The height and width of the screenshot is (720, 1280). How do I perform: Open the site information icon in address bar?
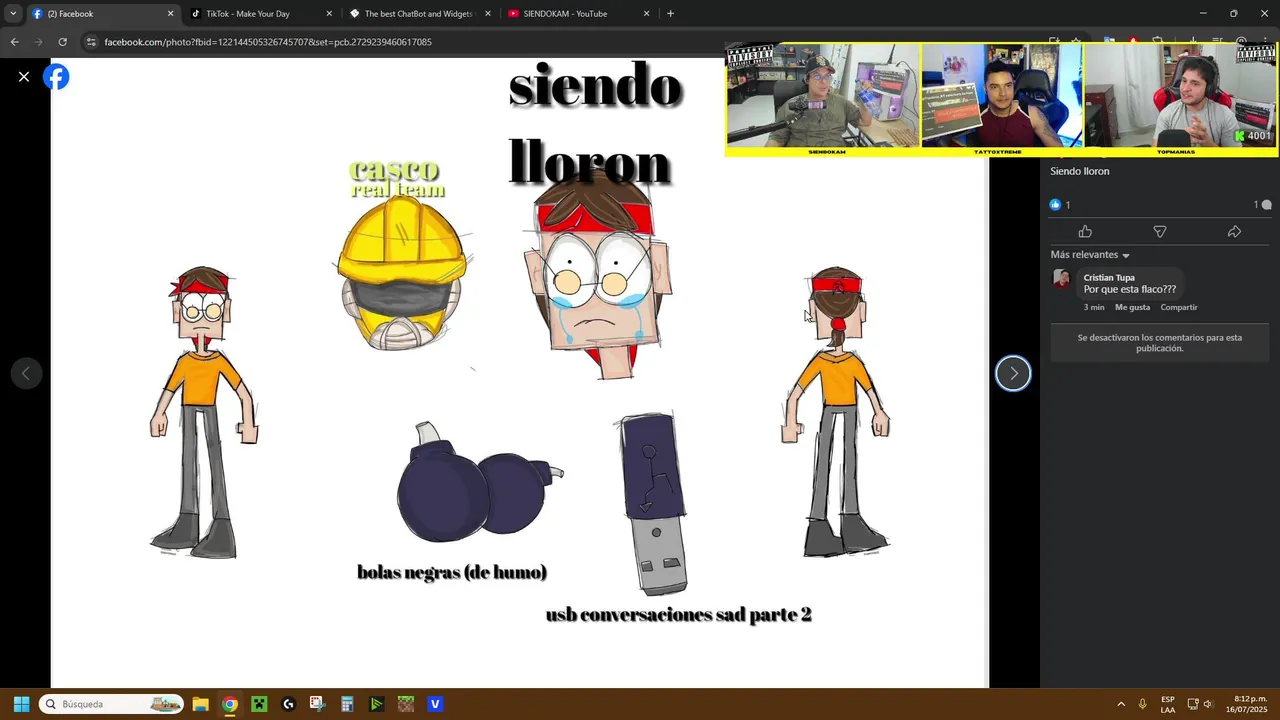coord(91,42)
